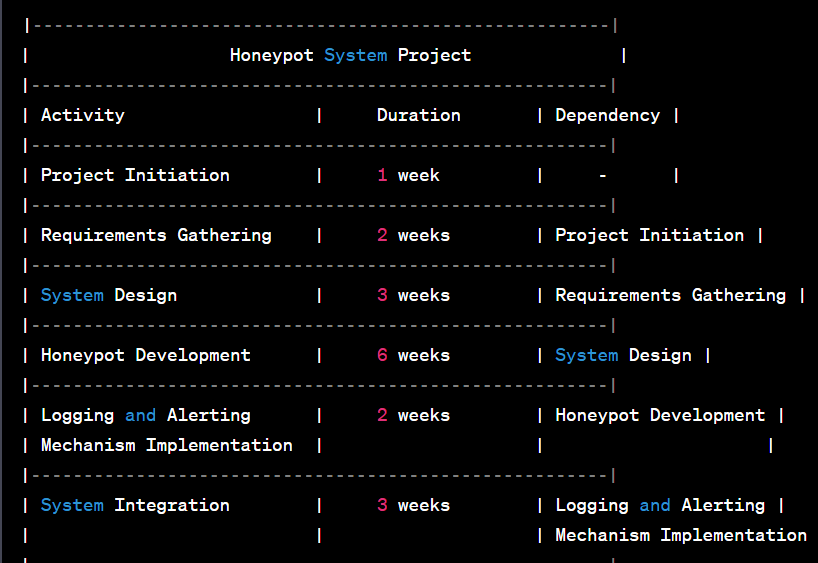Image resolution: width=818 pixels, height=563 pixels.
Task: Click "3 weeks" in the System Integration row
Action: pyautogui.click(x=413, y=505)
